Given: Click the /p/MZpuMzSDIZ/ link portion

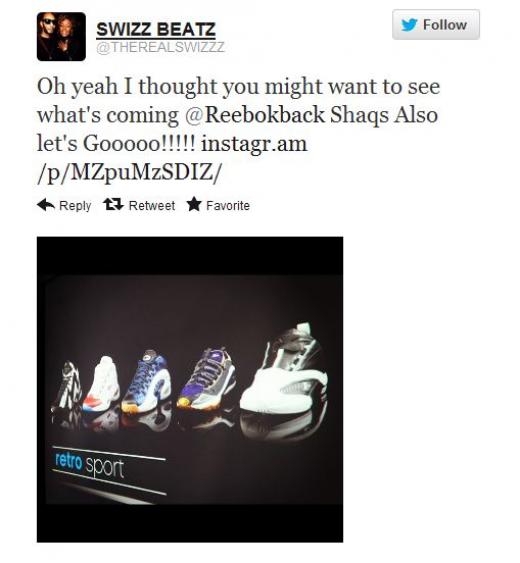Looking at the screenshot, I should pyautogui.click(x=129, y=173).
